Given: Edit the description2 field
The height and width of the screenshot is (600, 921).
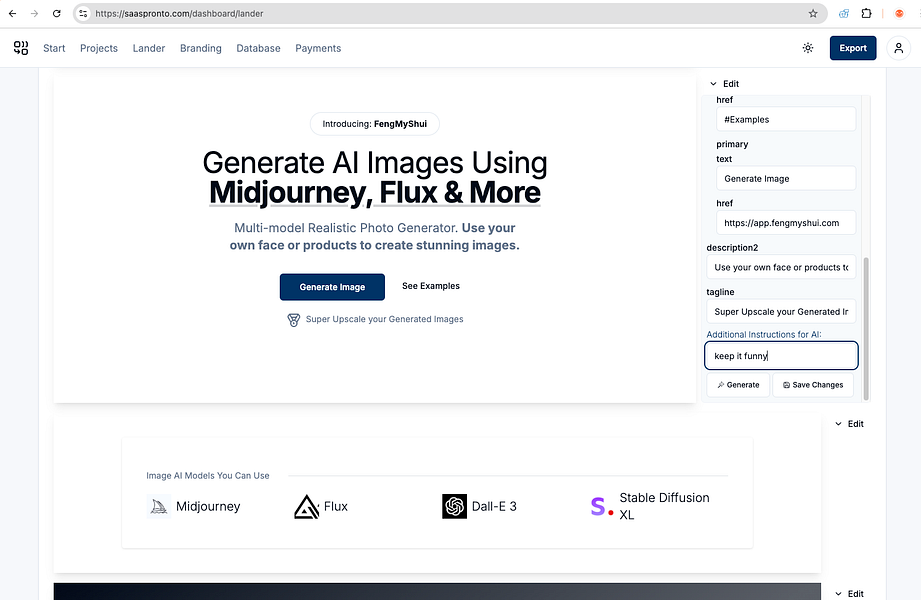Looking at the screenshot, I should [781, 267].
